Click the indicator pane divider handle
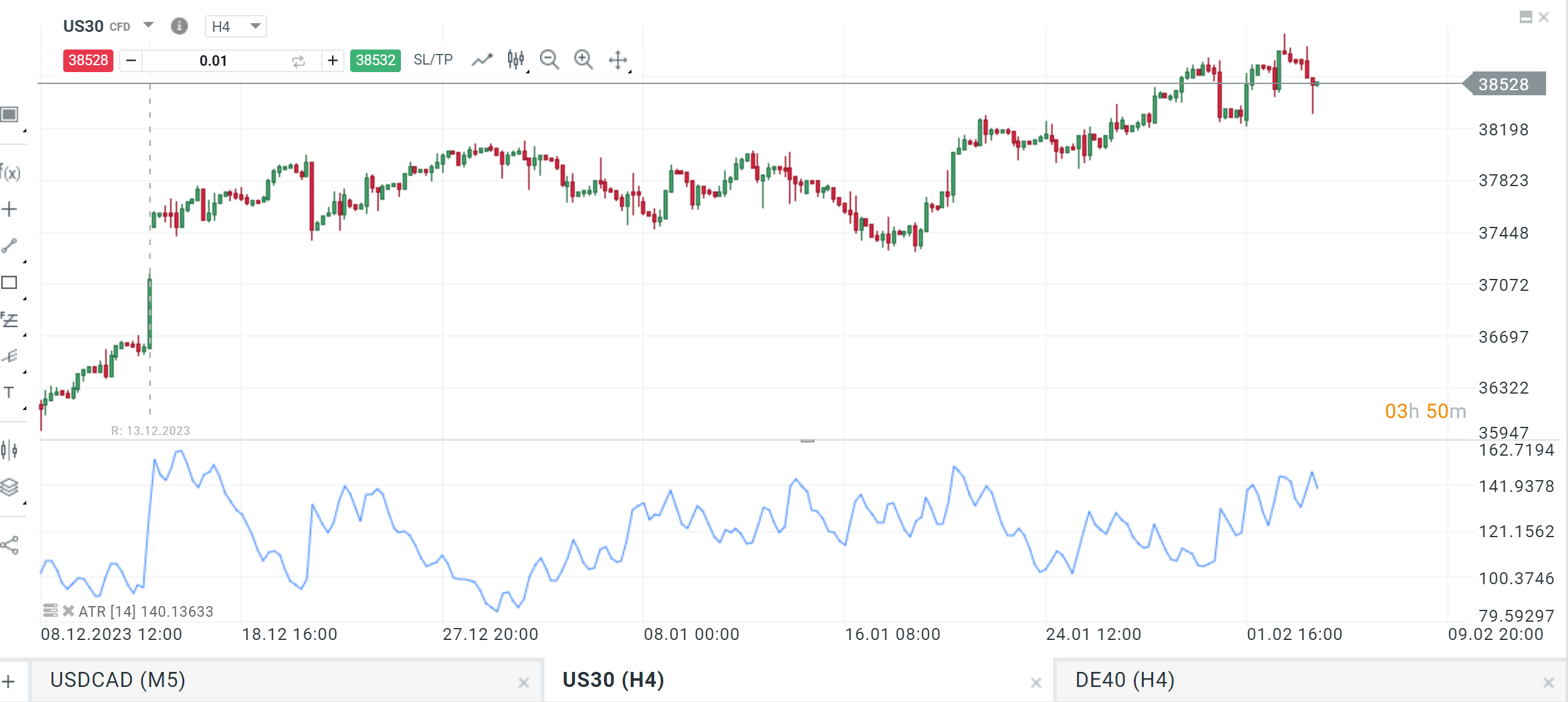Viewport: 1568px width, 702px height. (807, 440)
